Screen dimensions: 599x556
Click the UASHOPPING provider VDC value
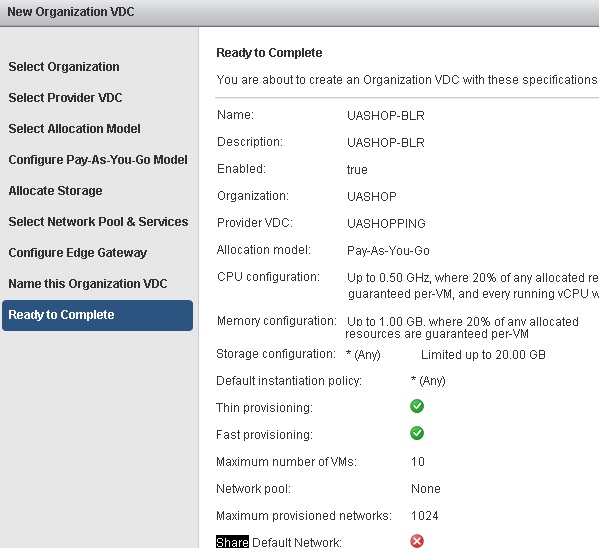point(386,224)
